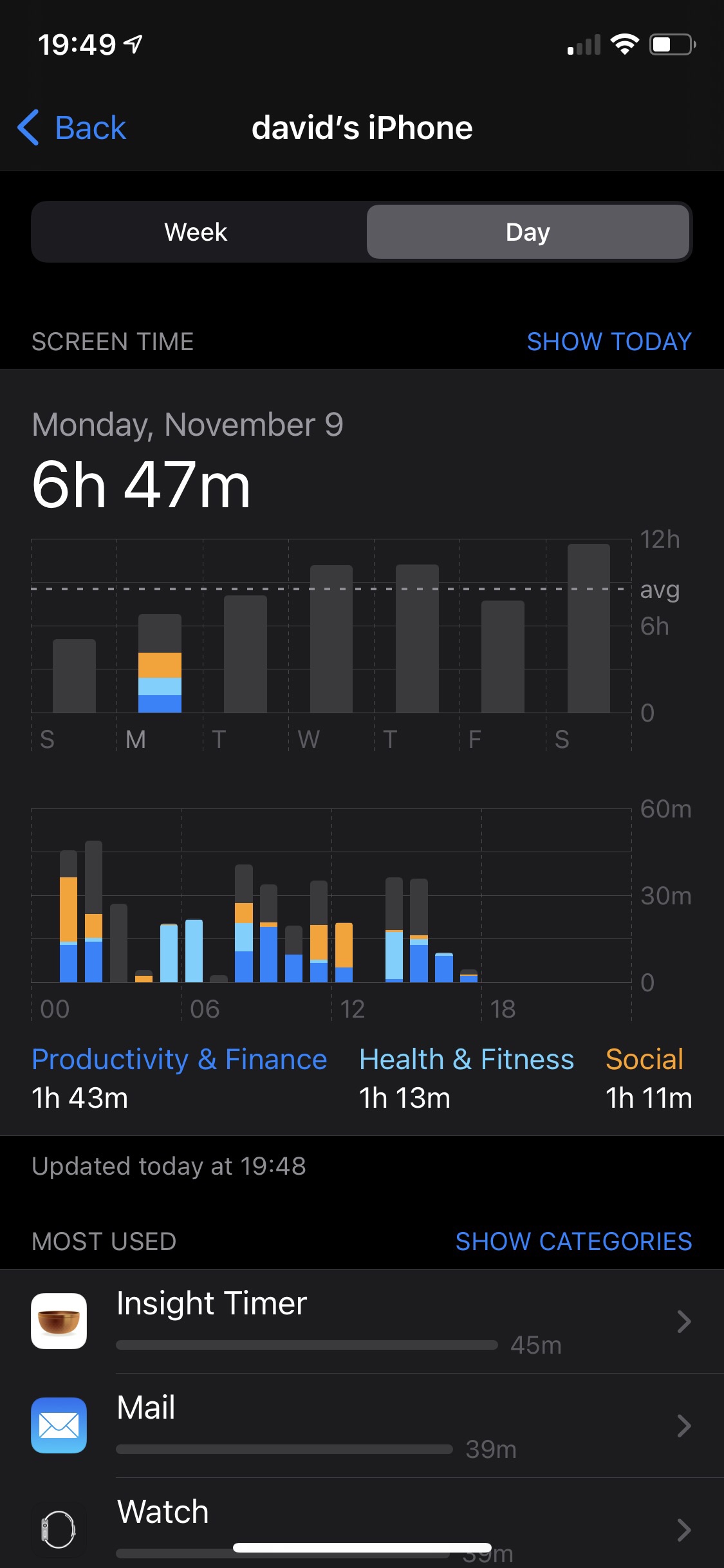Screen dimensions: 724x1568
Task: Tap Health & Fitness category label
Action: click(466, 1059)
